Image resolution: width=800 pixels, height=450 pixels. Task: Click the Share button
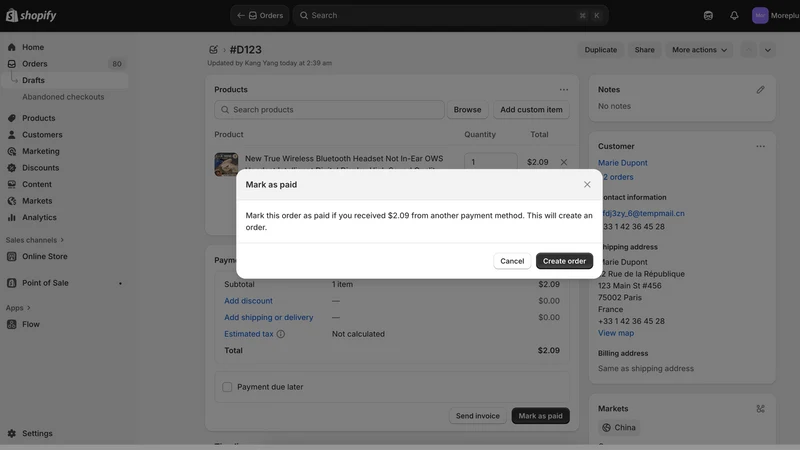[x=644, y=49]
